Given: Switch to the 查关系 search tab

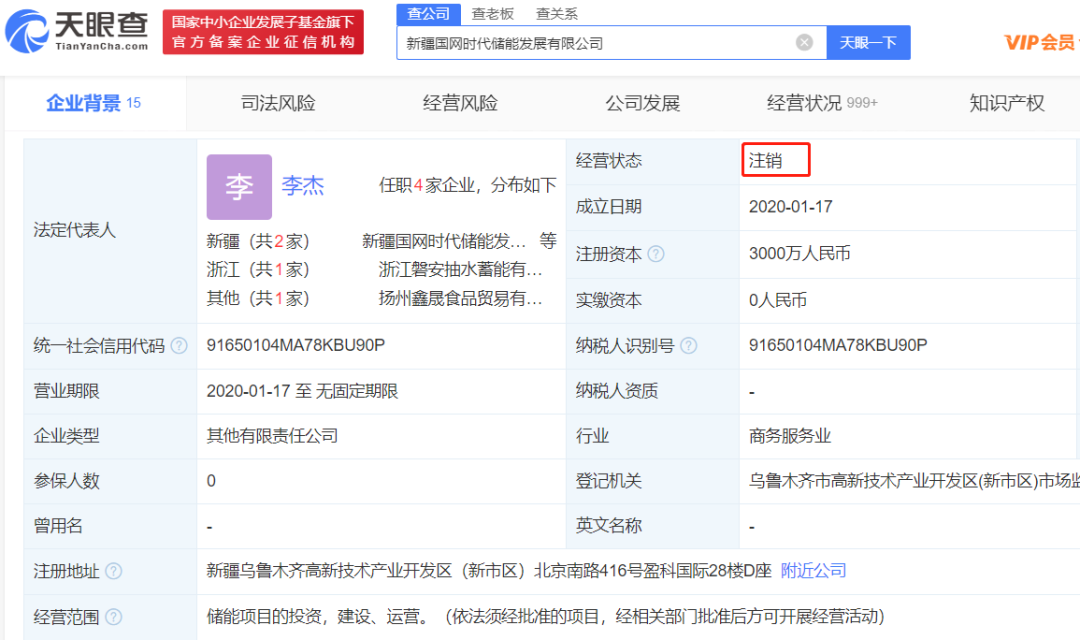Looking at the screenshot, I should click(556, 14).
